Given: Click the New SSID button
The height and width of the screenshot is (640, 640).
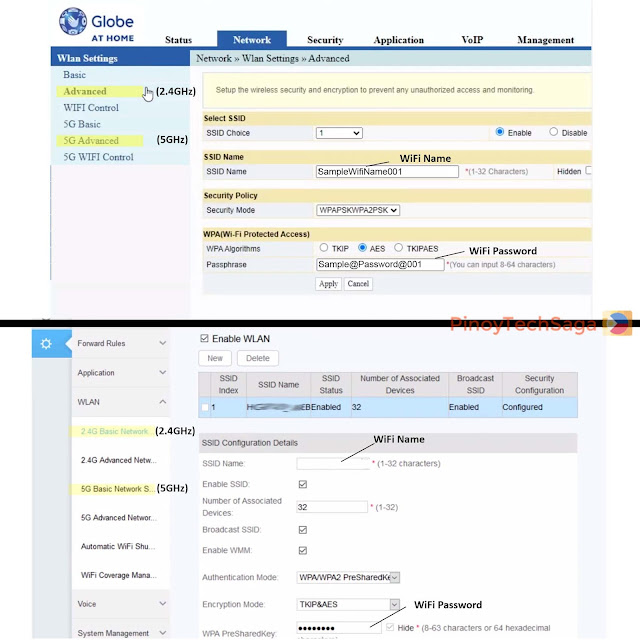Looking at the screenshot, I should (x=215, y=358).
